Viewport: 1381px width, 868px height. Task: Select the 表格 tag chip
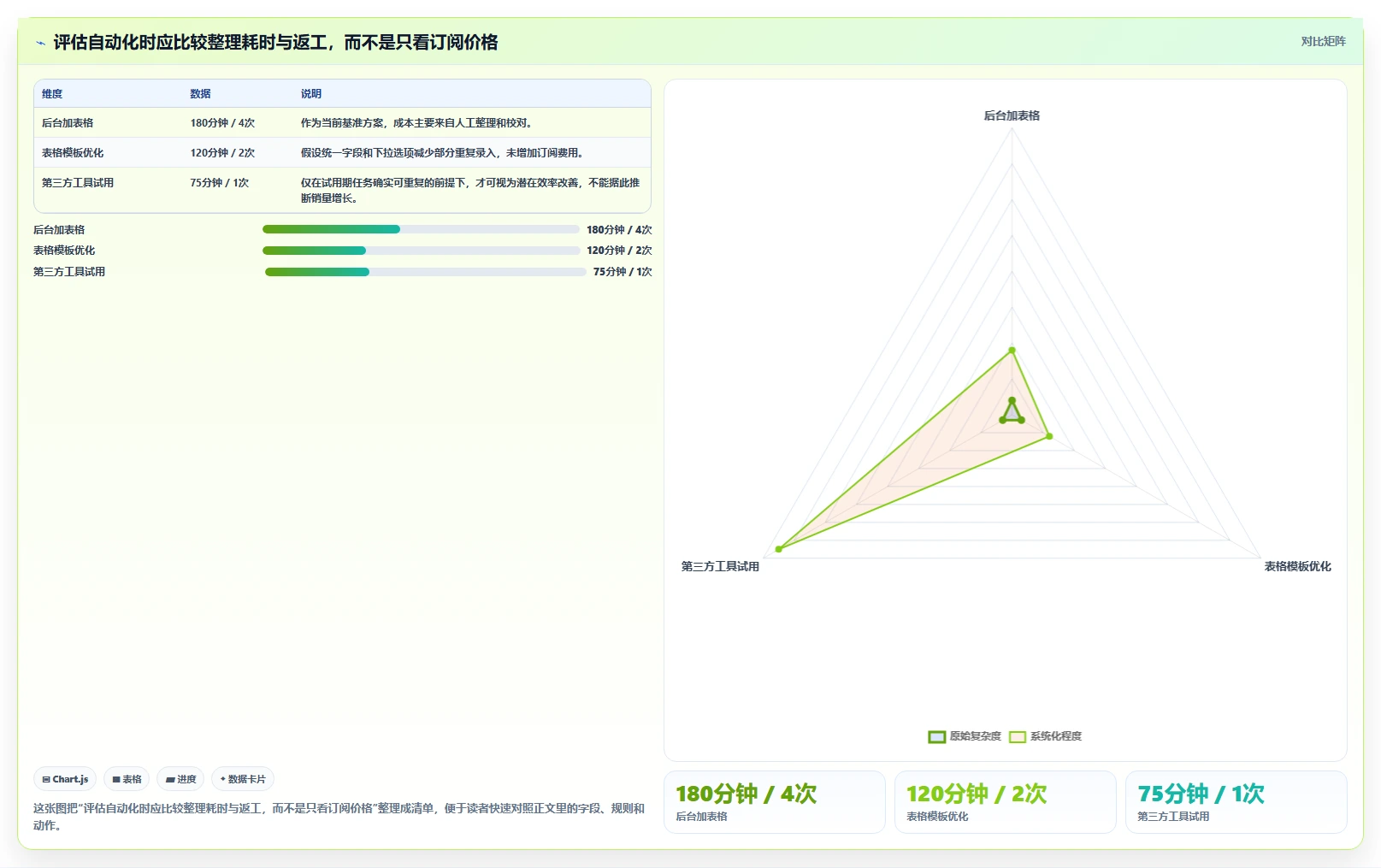point(127,779)
